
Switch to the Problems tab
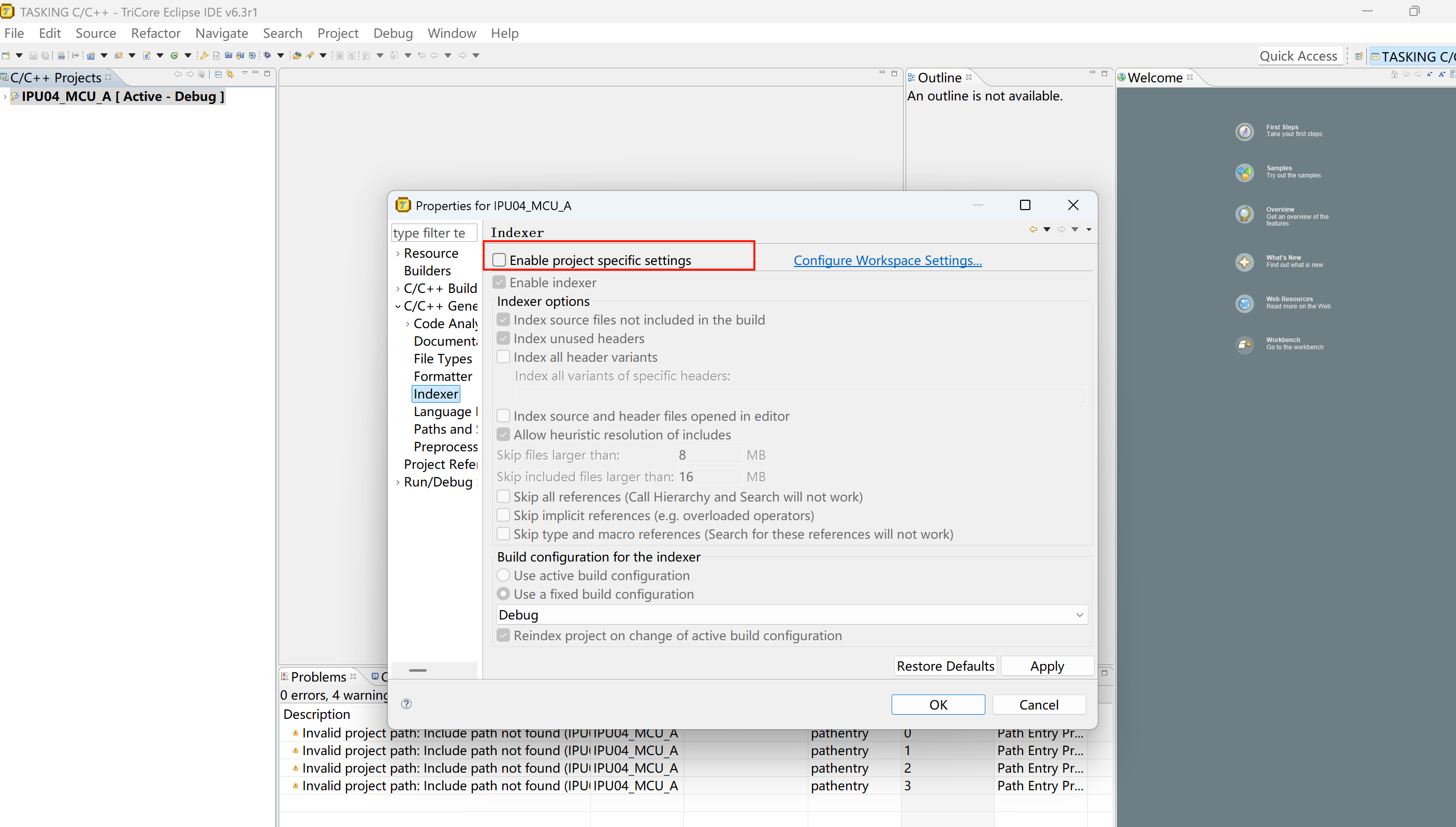click(x=318, y=677)
